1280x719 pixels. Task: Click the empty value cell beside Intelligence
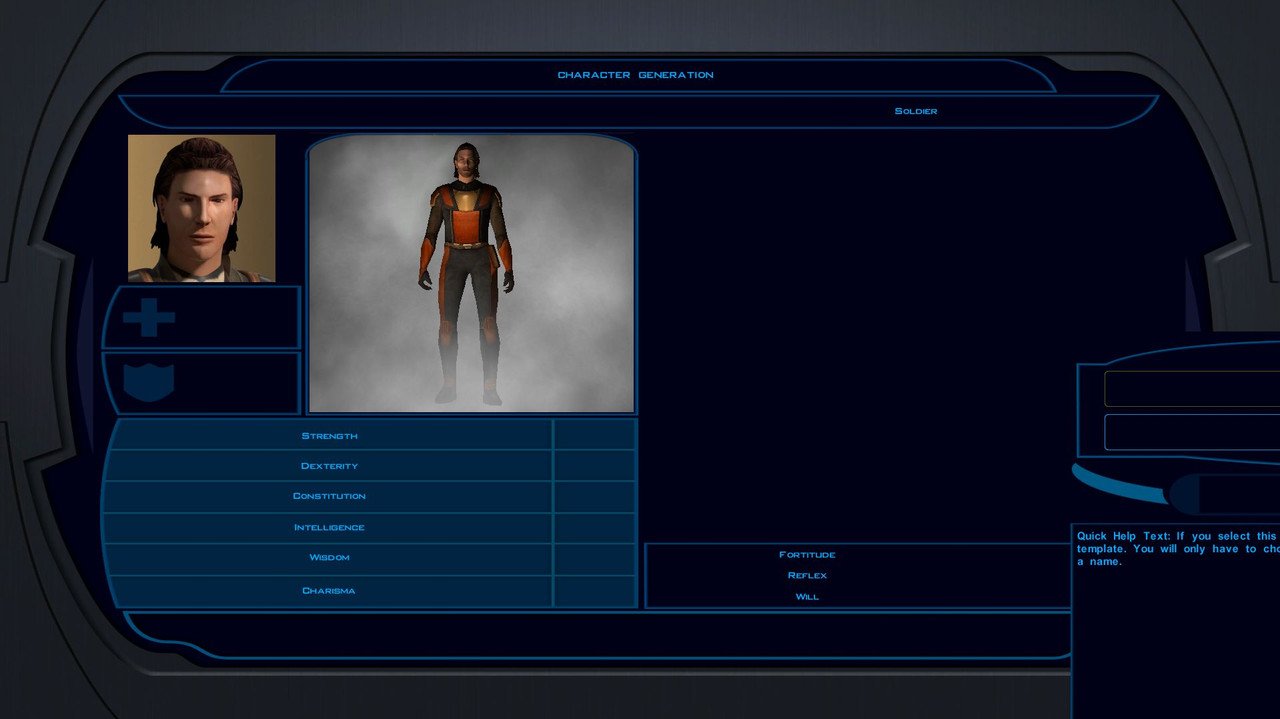point(595,527)
